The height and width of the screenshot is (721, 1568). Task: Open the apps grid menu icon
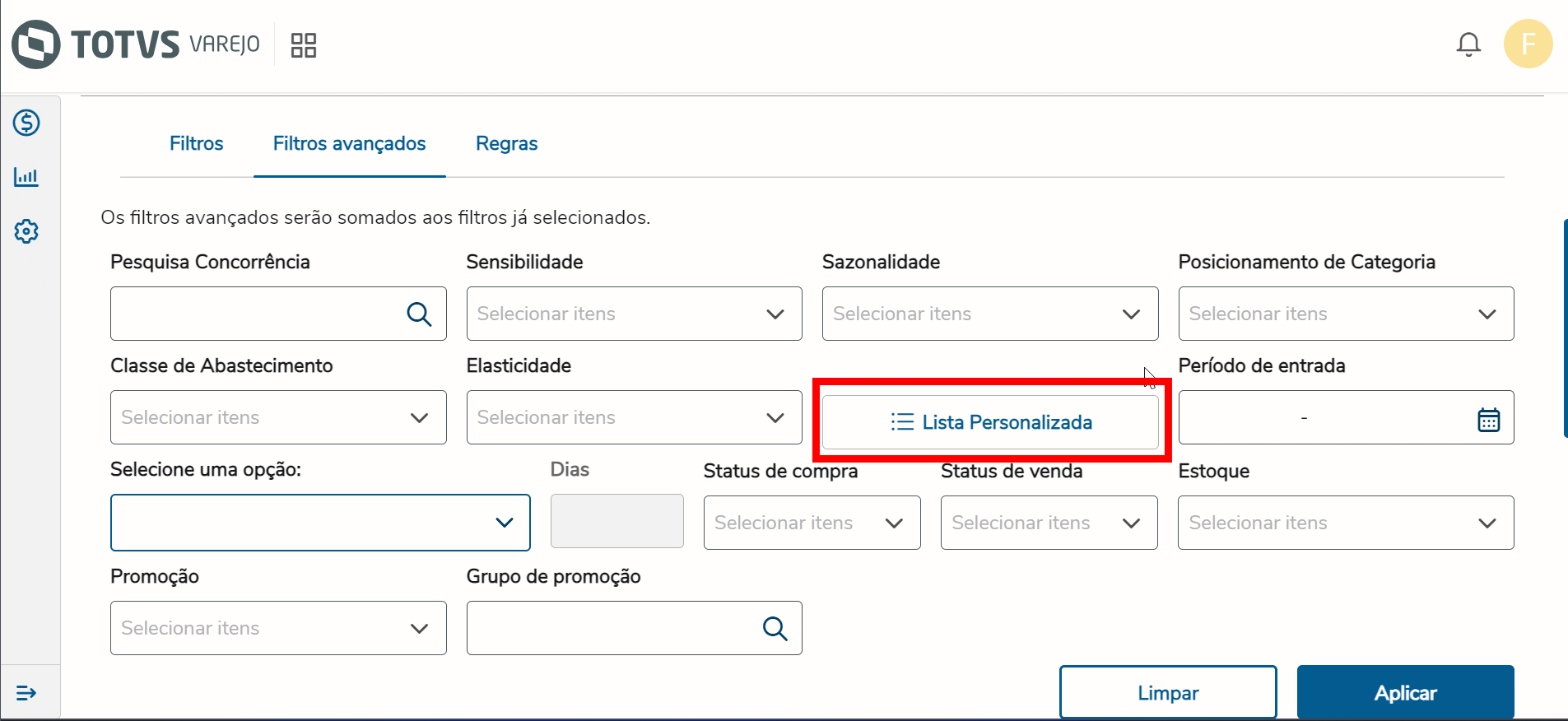click(304, 45)
